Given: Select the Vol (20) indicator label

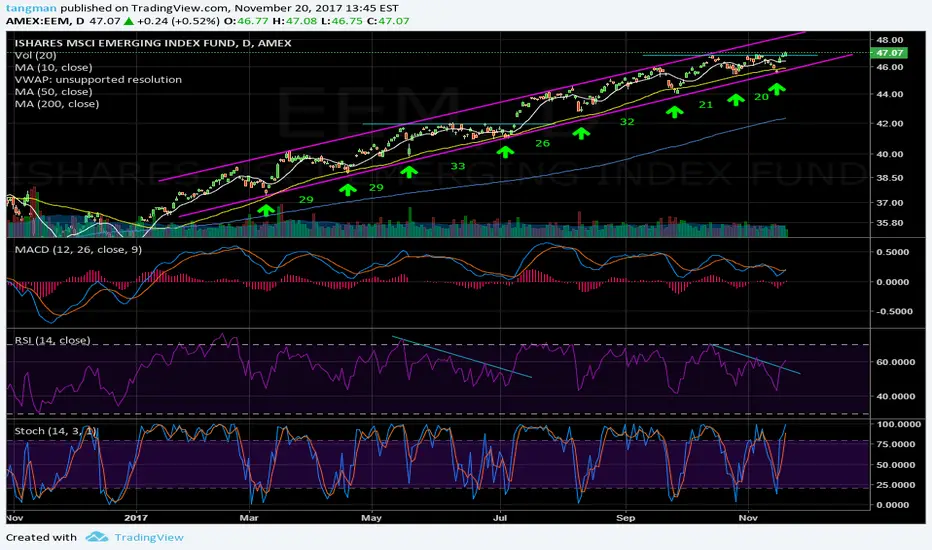Looking at the screenshot, I should tap(36, 55).
